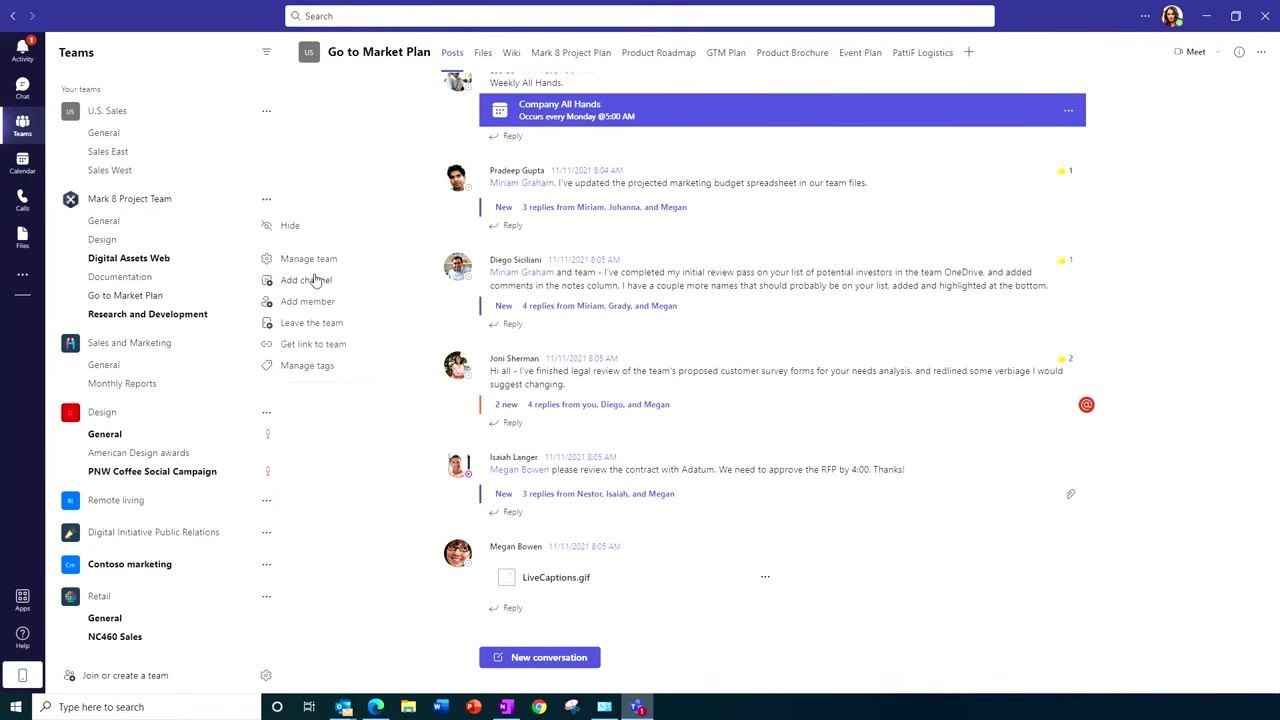This screenshot has height=720, width=1280.
Task: Expand 4 replies from Miriam, Grady, and Megan
Action: tap(599, 306)
